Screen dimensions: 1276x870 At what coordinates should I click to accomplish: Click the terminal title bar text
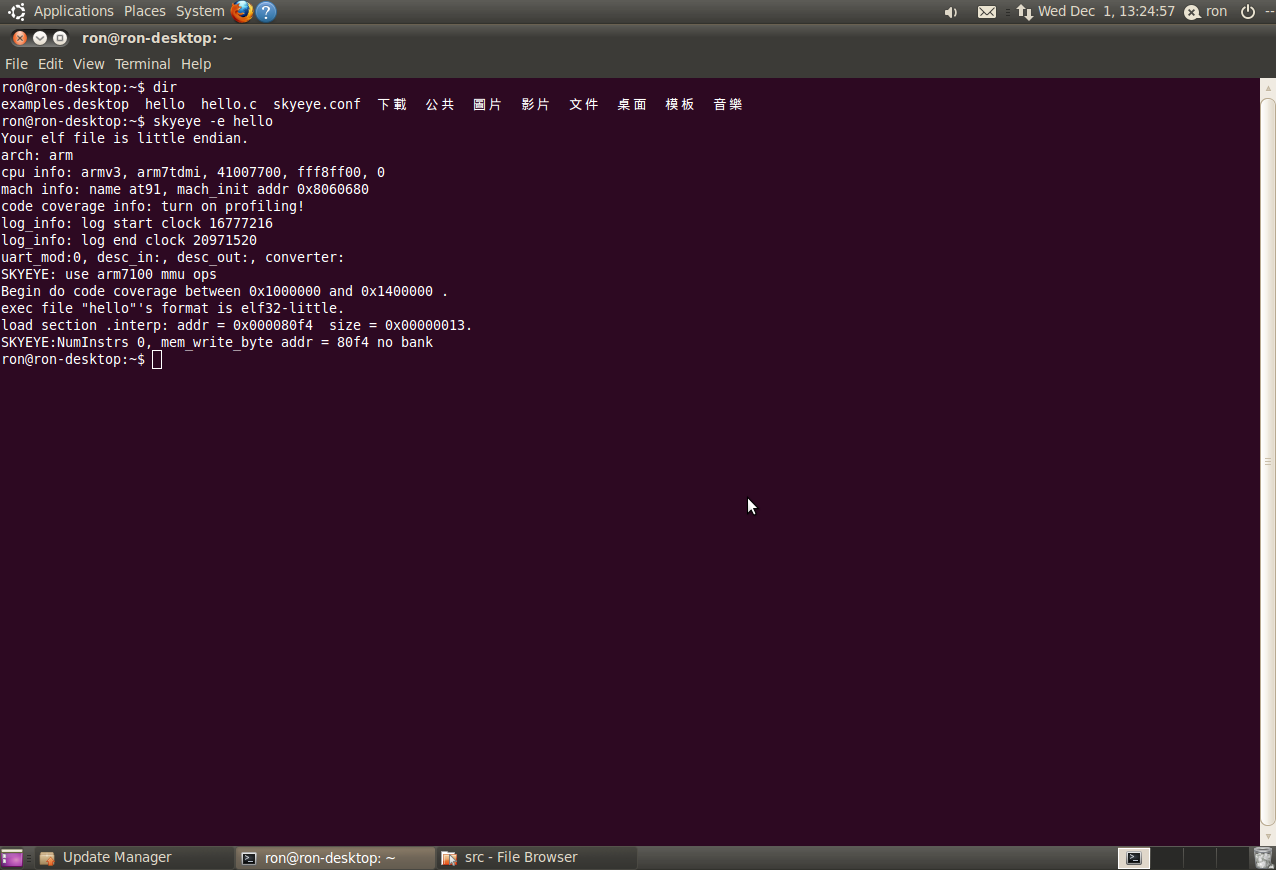click(x=157, y=38)
